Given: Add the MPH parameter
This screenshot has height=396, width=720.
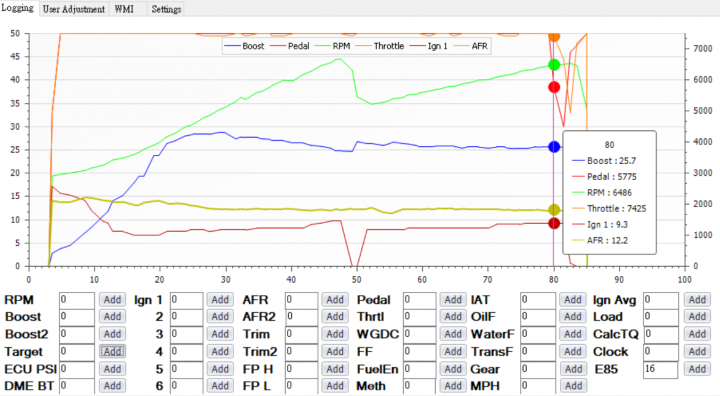Looking at the screenshot, I should point(573,386).
